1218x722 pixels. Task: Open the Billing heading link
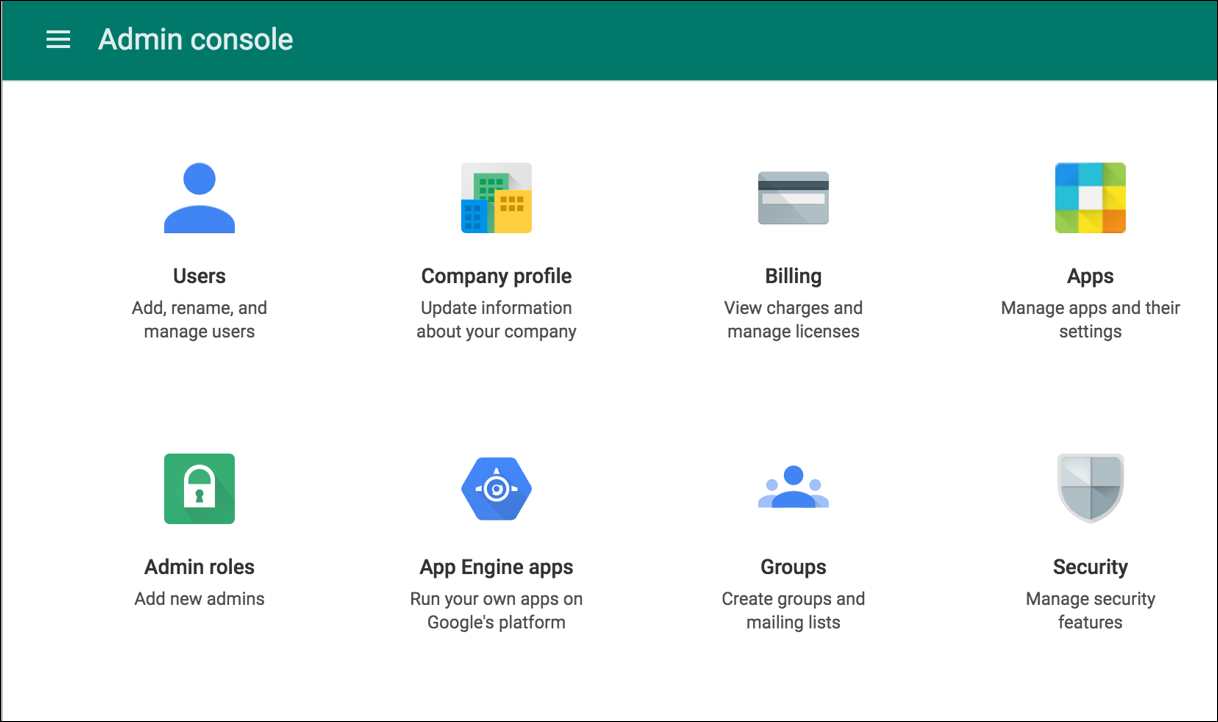[793, 276]
